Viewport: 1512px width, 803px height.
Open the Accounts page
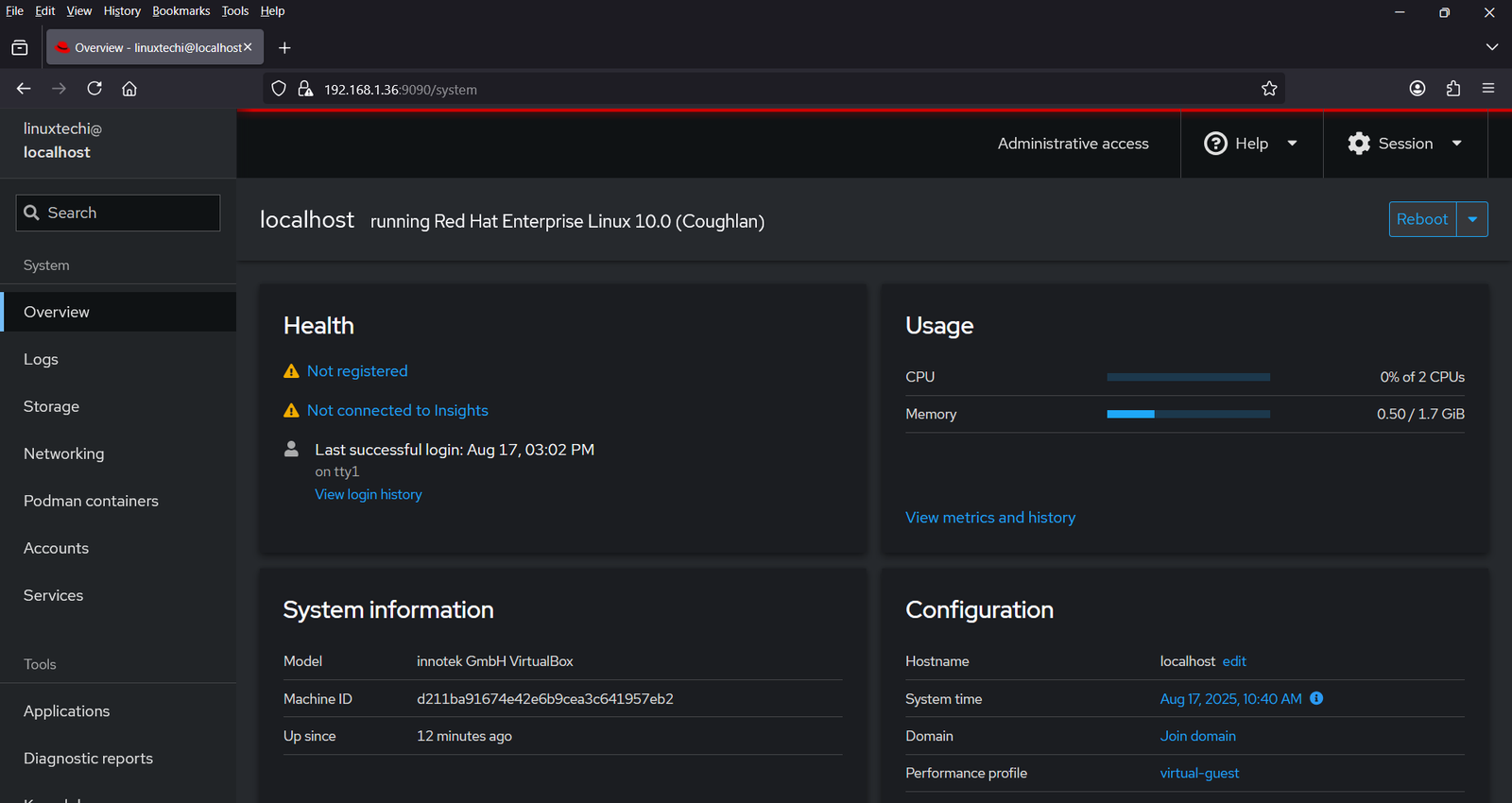(118, 548)
